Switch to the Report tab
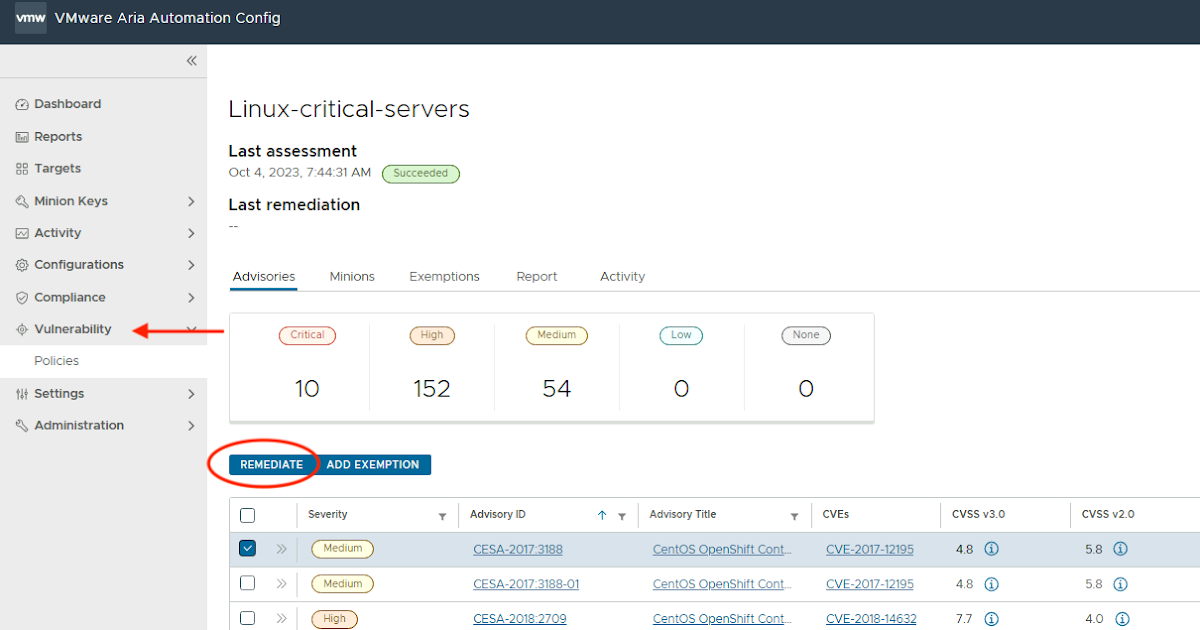 537,276
